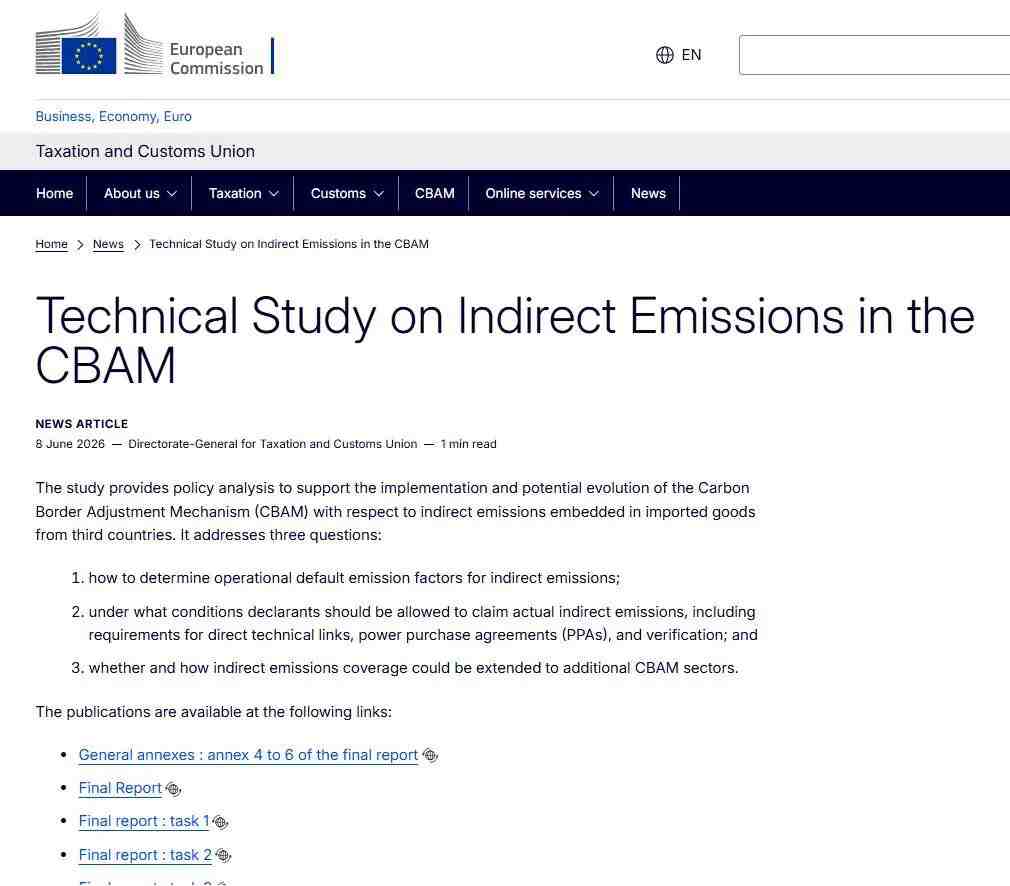Screen dimensions: 1010x886
Task: Click external link icon after task 2
Action: 223,855
